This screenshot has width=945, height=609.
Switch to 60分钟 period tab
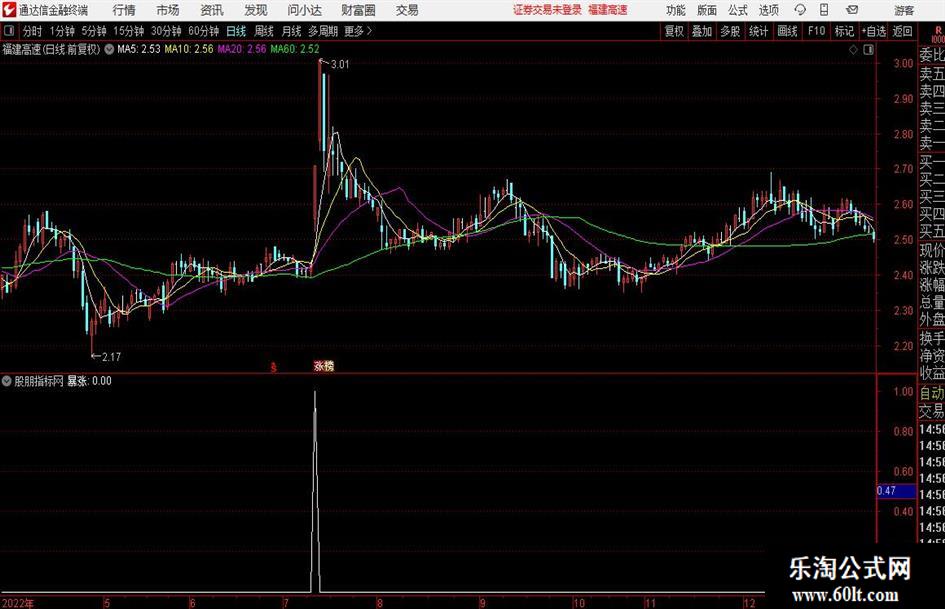pos(203,31)
